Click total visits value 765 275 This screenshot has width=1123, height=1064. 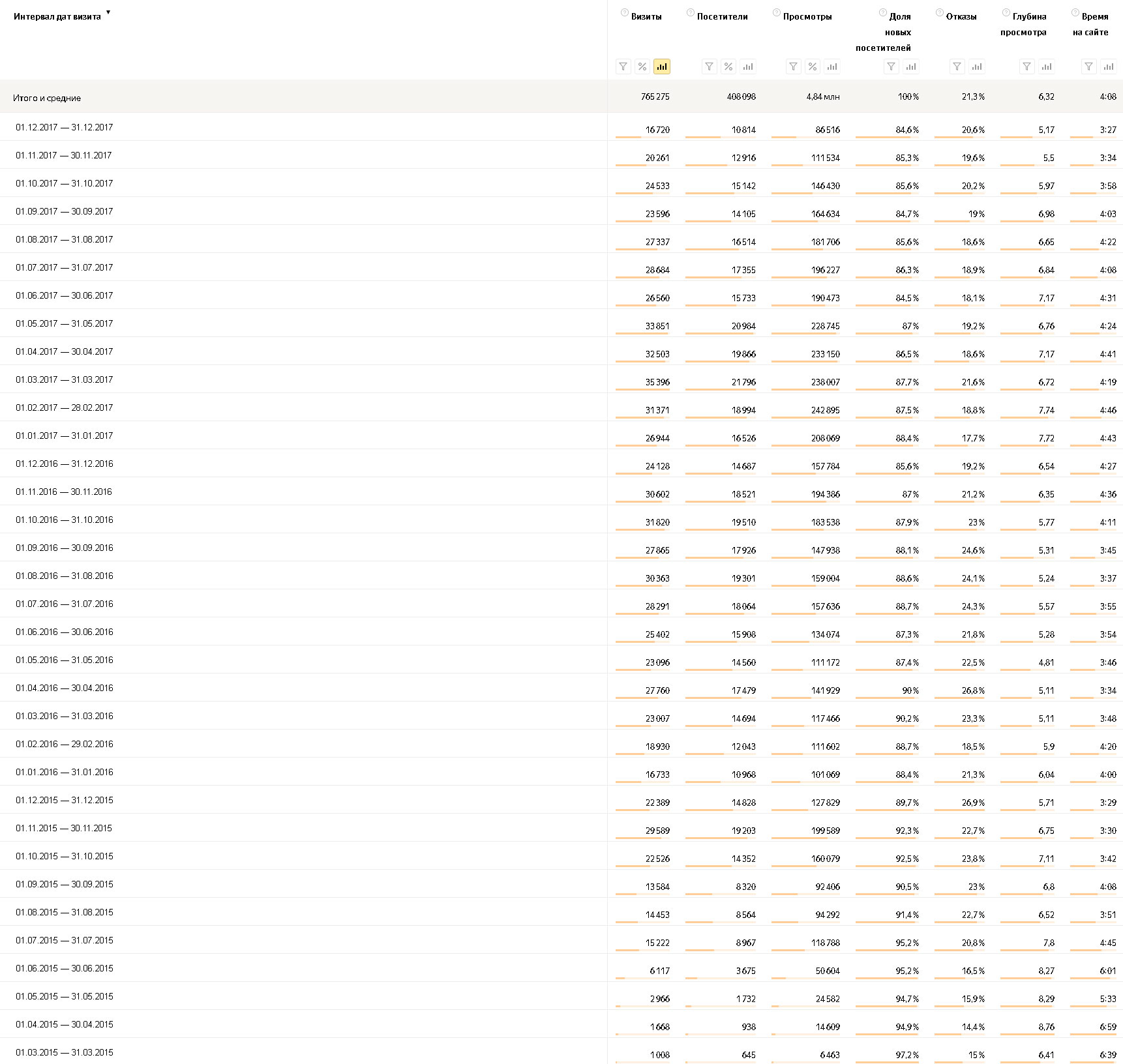pos(655,96)
